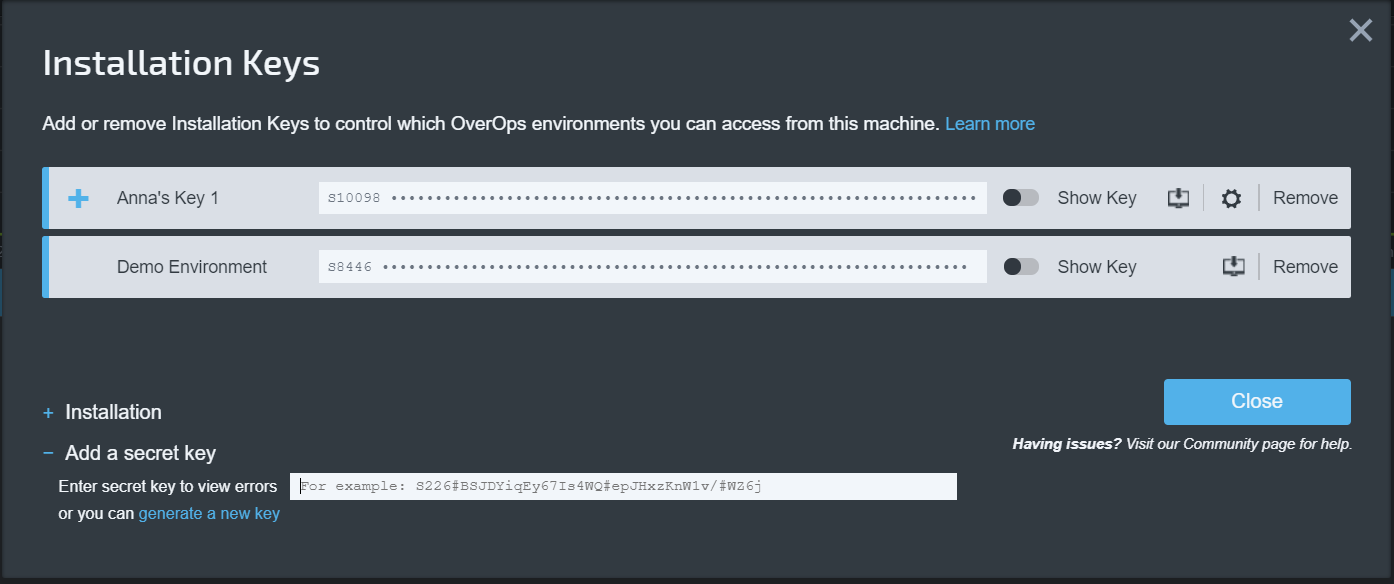Toggle Show Key for Anna's Key 1
Image resolution: width=1394 pixels, height=584 pixels.
1021,198
